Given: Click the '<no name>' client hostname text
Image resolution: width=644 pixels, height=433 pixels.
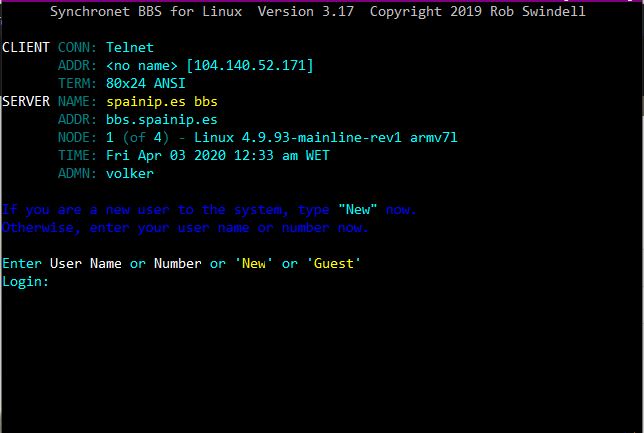Looking at the screenshot, I should point(142,65).
